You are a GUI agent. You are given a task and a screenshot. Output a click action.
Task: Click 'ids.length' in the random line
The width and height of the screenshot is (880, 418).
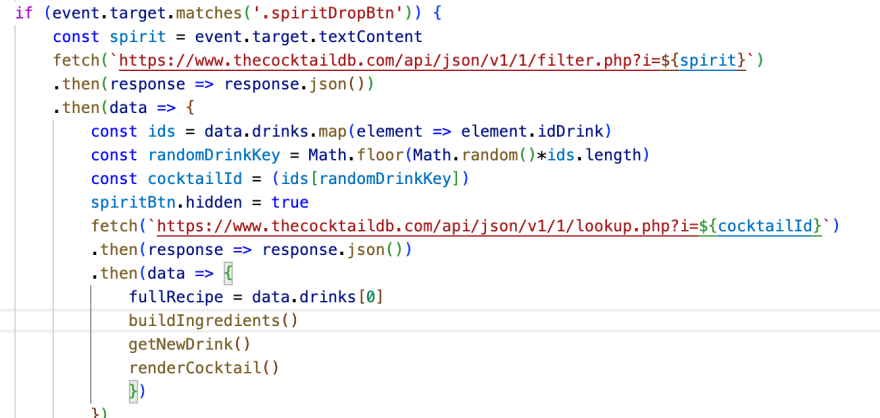pyautogui.click(x=594, y=155)
